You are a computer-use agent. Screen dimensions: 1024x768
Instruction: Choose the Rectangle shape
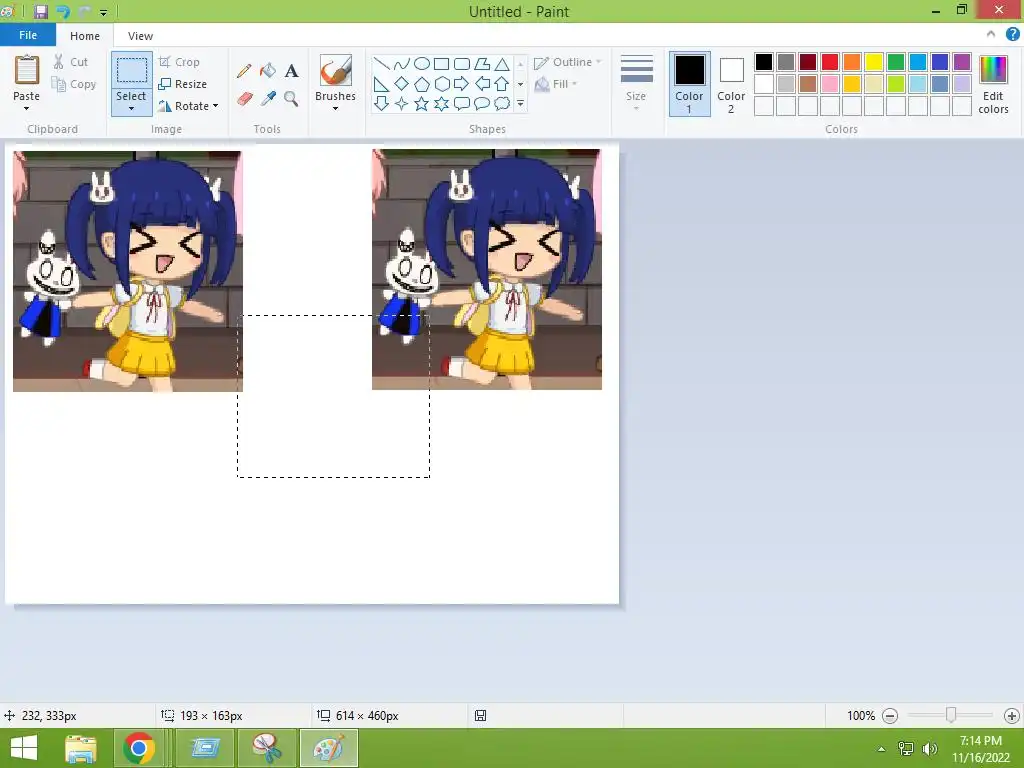441,63
